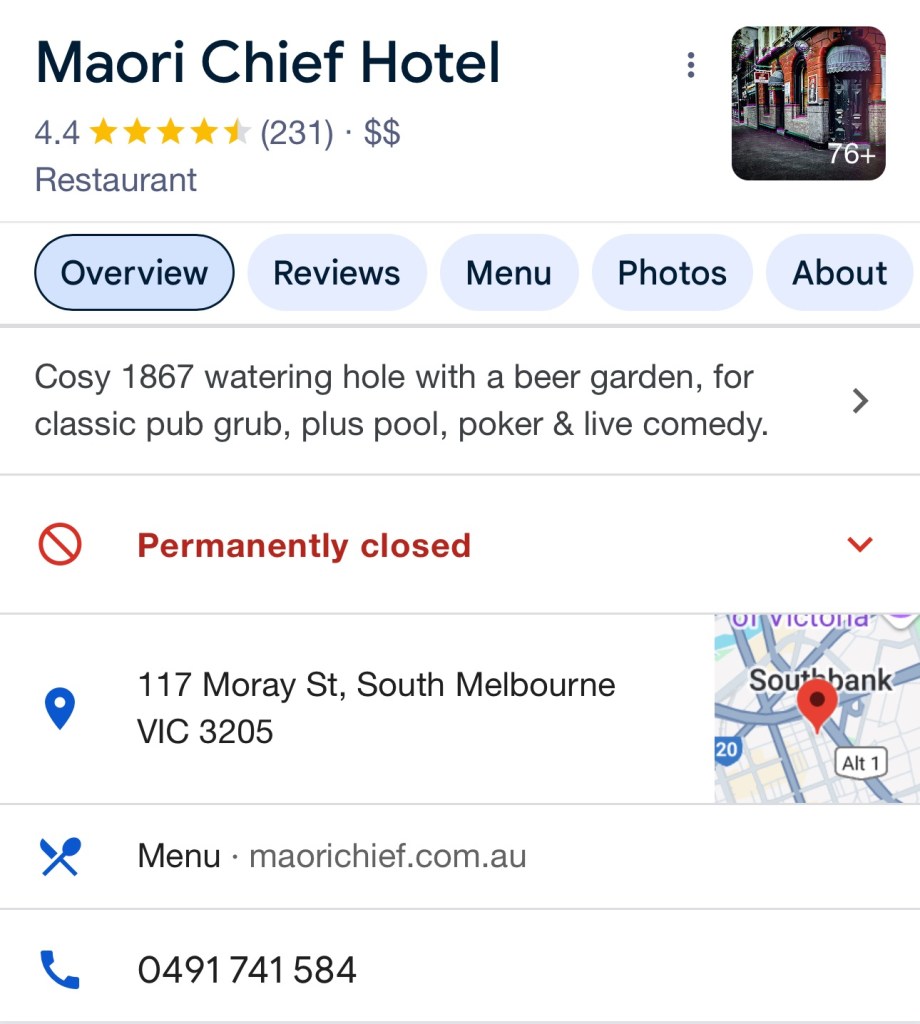Viewport: 920px width, 1024px height.
Task: Tap the fork and spoon menu icon
Action: tap(60, 857)
